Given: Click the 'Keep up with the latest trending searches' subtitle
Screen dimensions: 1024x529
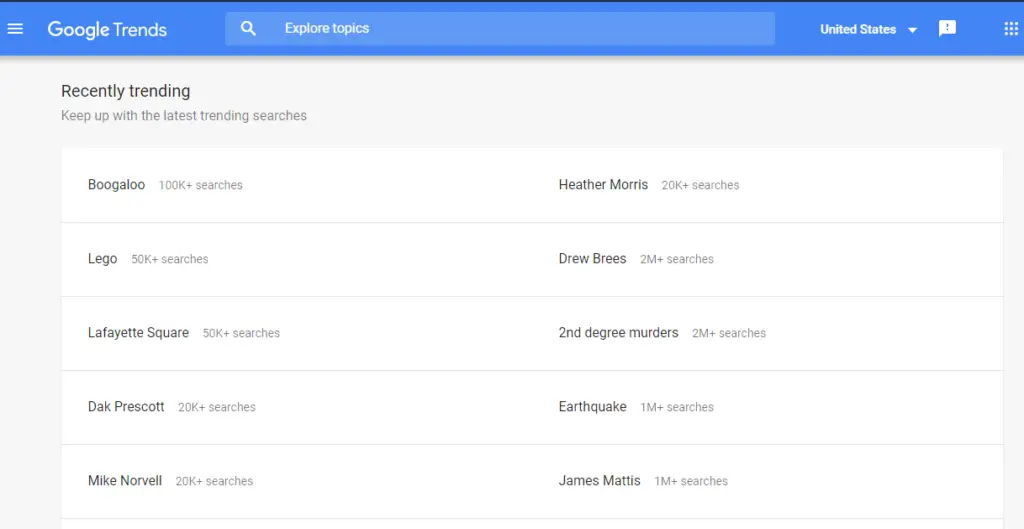Looking at the screenshot, I should (x=184, y=116).
